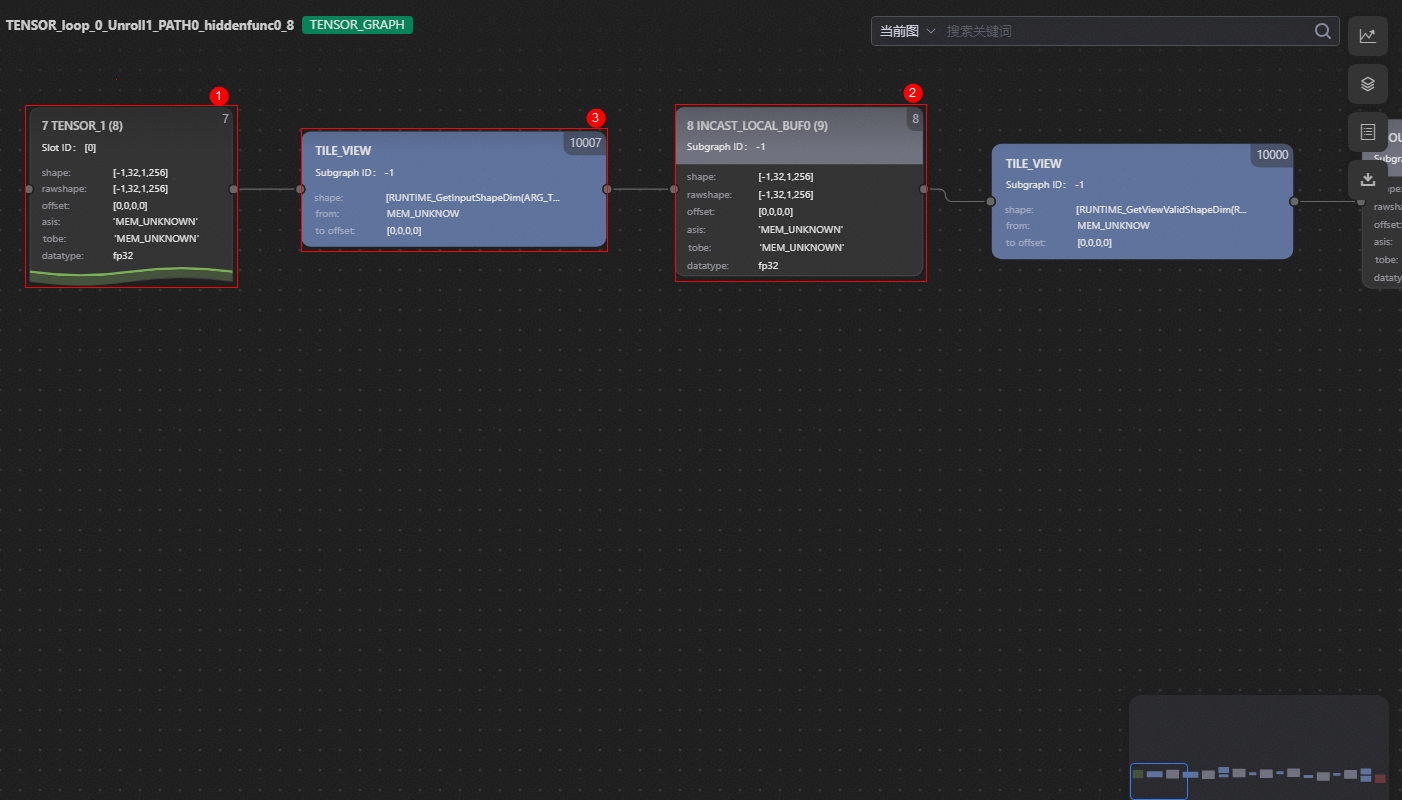
Task: Click output port of TENSOR_1 node
Action: [x=233, y=189]
